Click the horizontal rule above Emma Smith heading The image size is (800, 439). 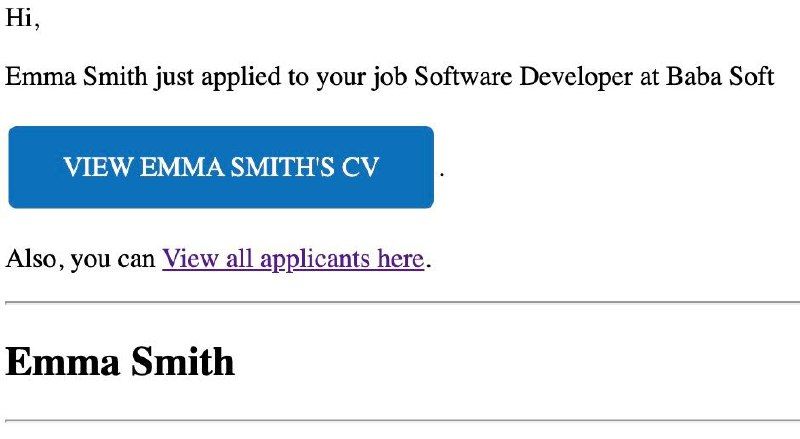tap(403, 302)
